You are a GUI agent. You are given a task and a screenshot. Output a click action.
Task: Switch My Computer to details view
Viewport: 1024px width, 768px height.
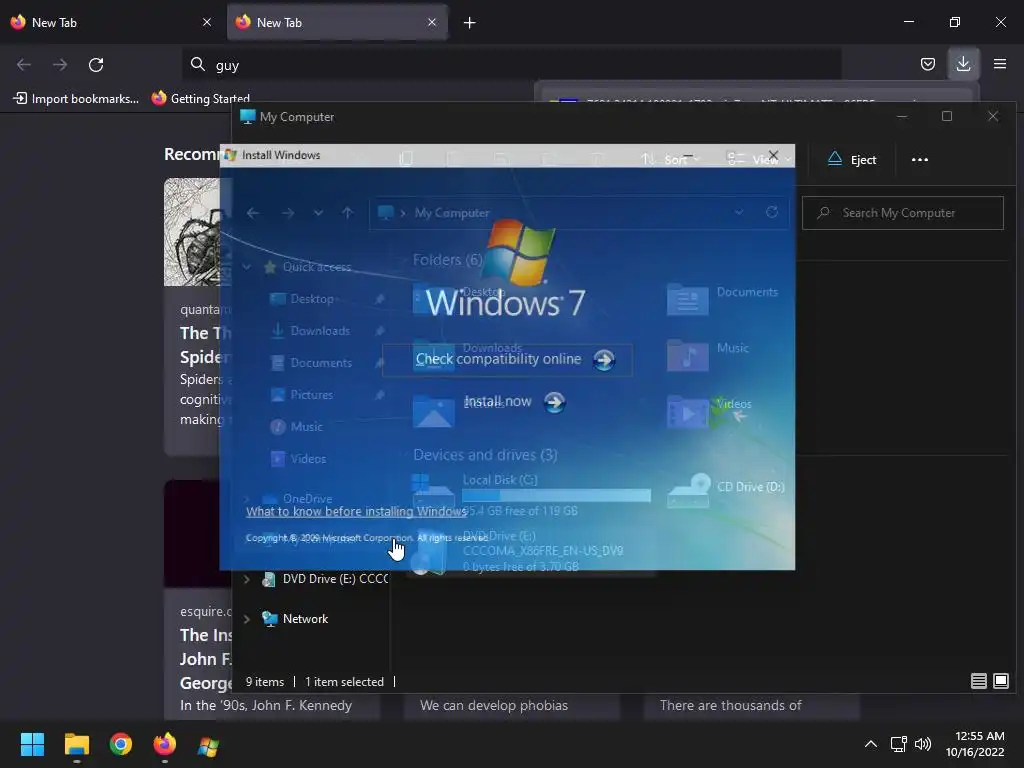click(x=978, y=681)
